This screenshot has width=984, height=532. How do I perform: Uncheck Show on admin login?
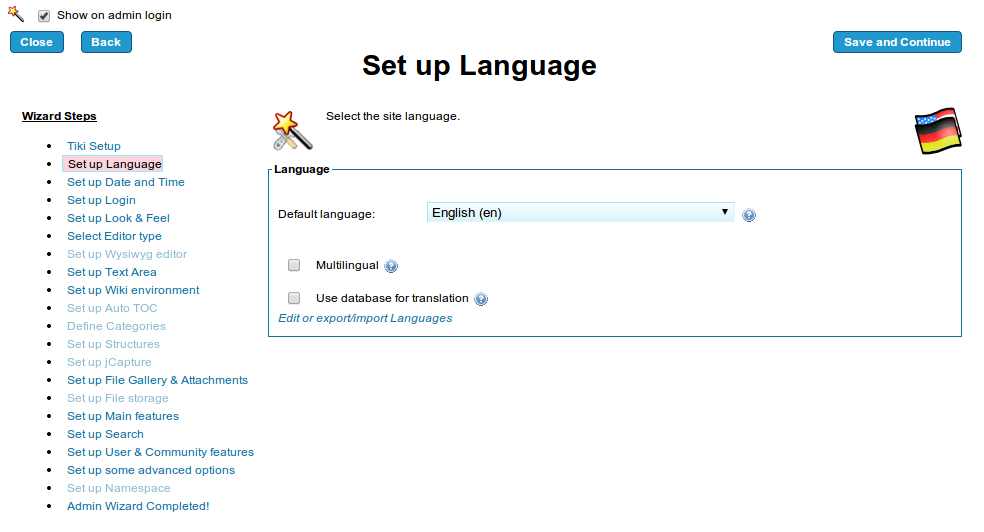click(x=44, y=16)
